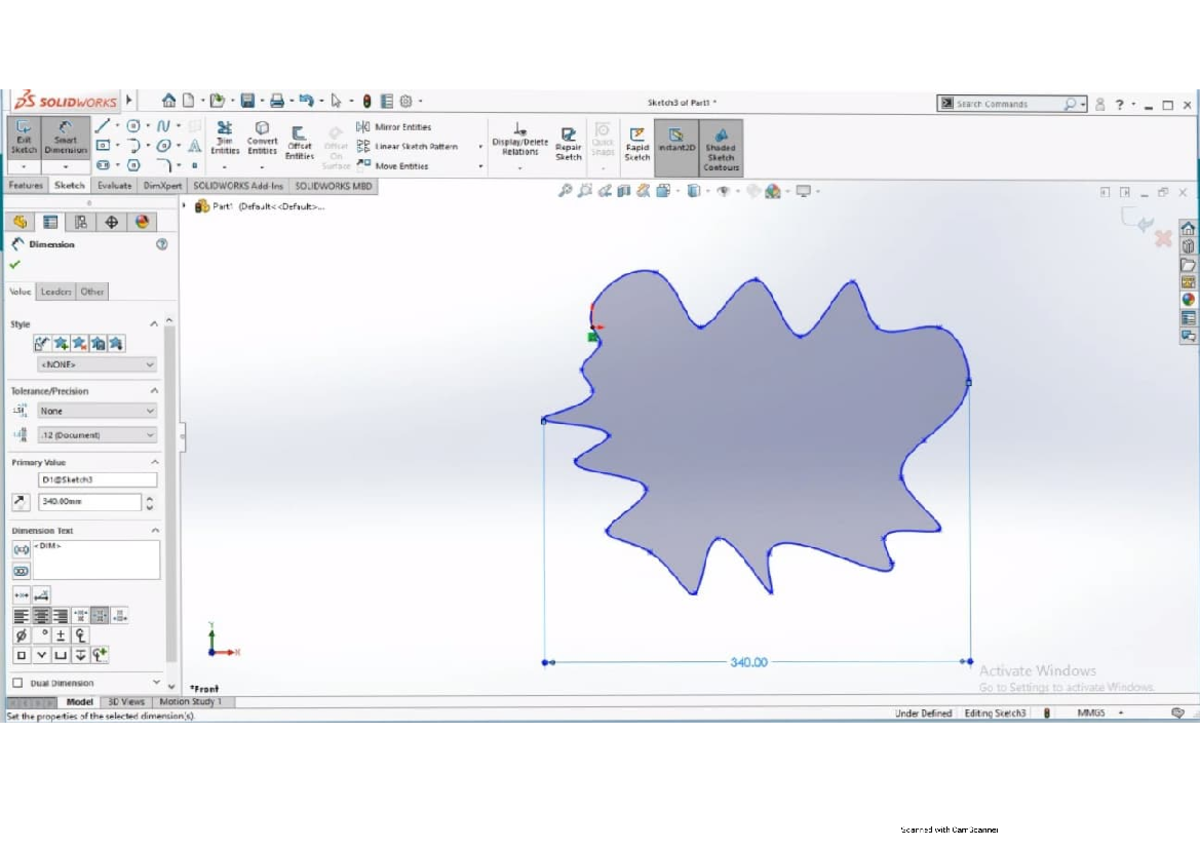Click the green checkmark to accept dimension
Screen dimensions: 1200x848
pyautogui.click(x=15, y=265)
